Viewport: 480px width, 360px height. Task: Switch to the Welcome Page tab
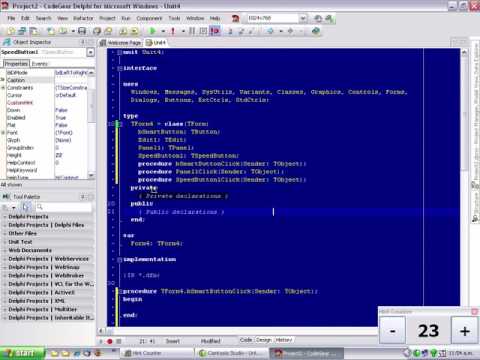coord(121,43)
